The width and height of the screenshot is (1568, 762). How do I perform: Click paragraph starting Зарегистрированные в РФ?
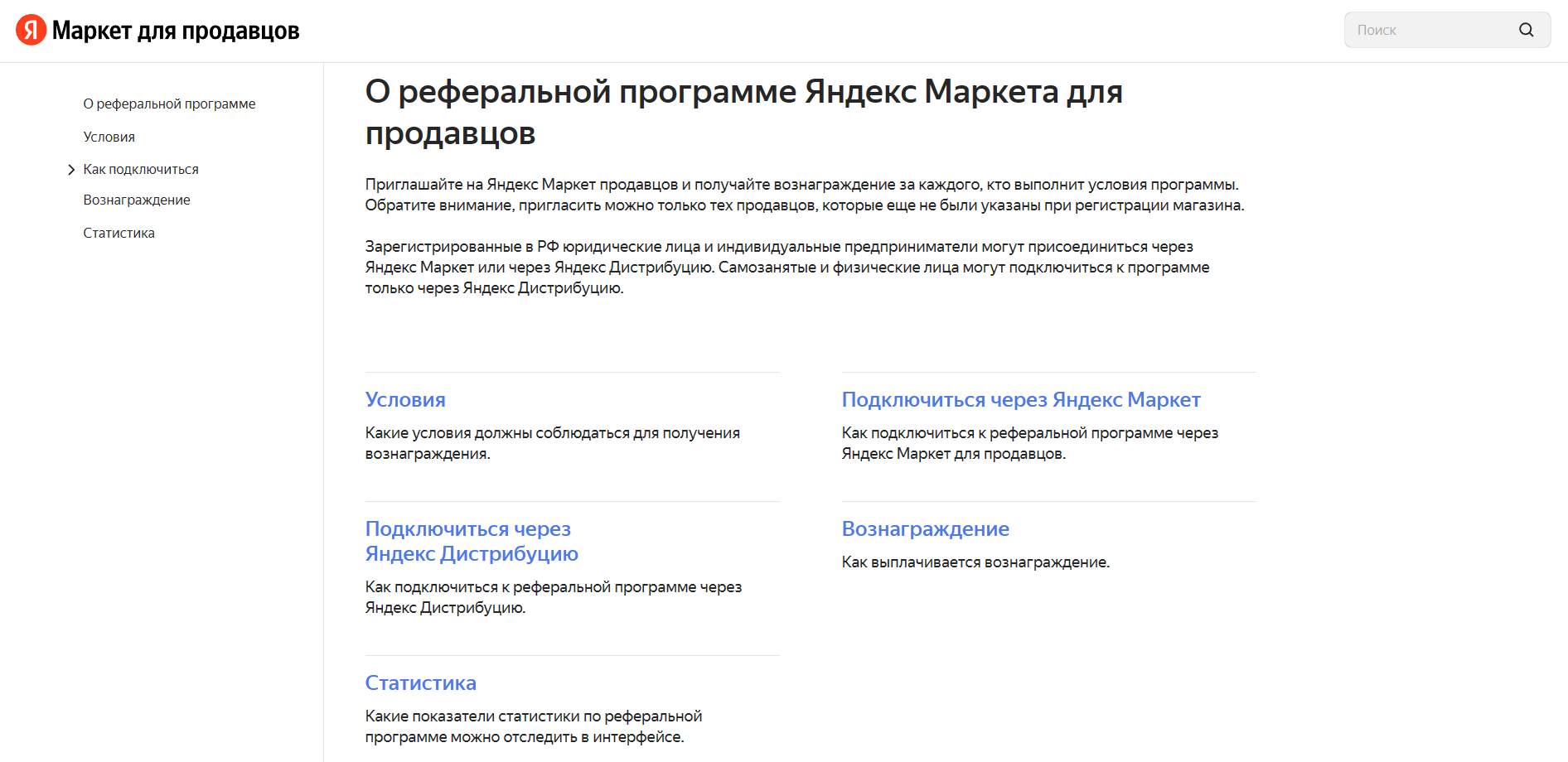point(787,267)
